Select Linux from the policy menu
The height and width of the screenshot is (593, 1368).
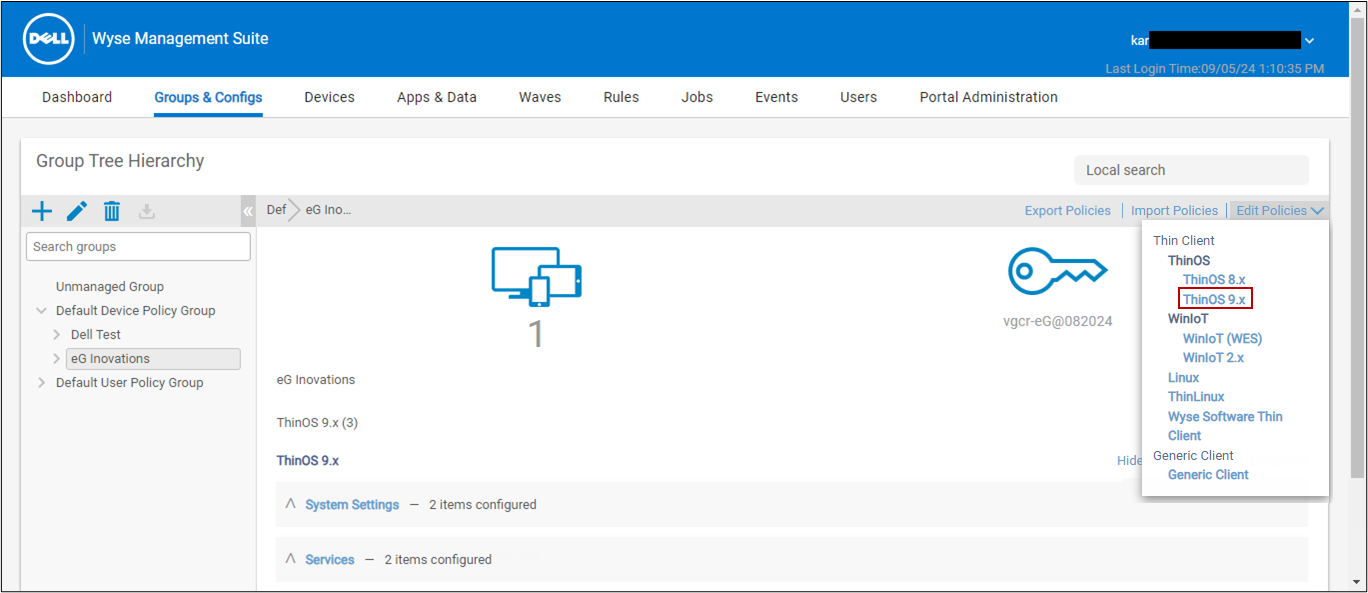pos(1184,378)
